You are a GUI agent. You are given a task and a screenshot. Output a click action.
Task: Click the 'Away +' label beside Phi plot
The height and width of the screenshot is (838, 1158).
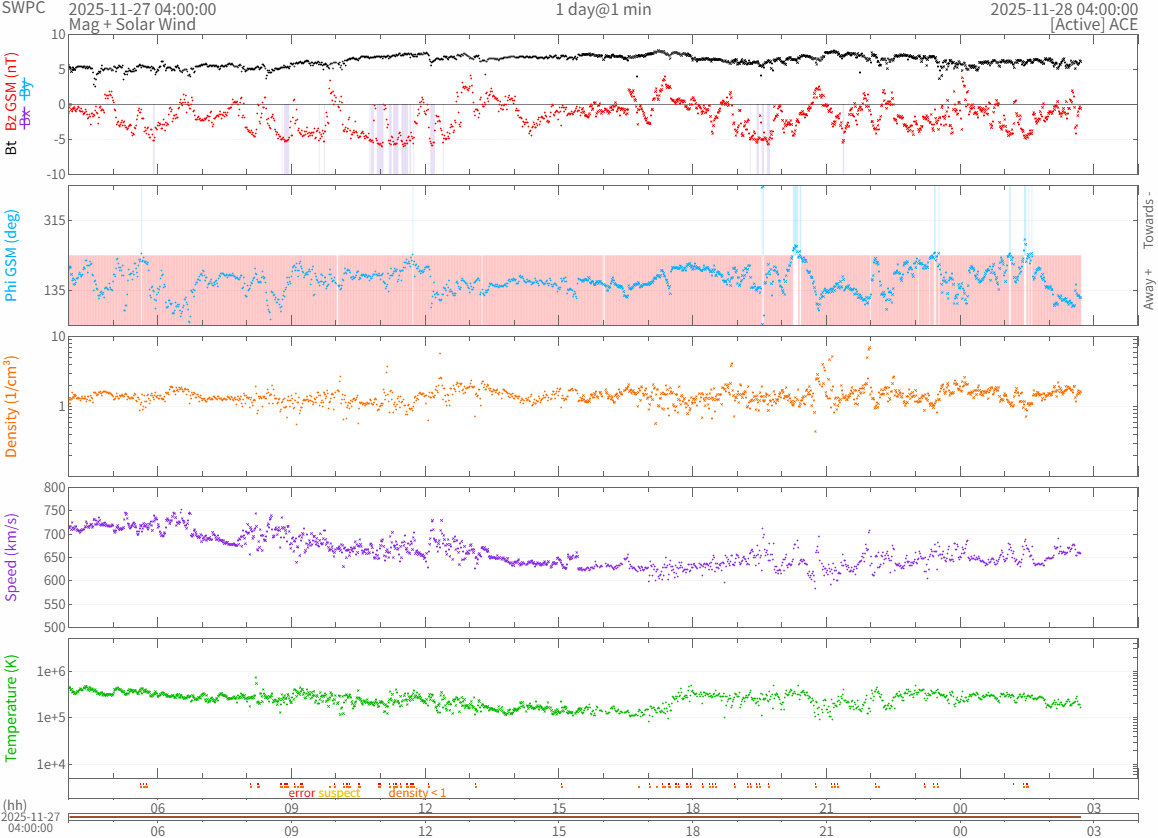click(x=1149, y=288)
